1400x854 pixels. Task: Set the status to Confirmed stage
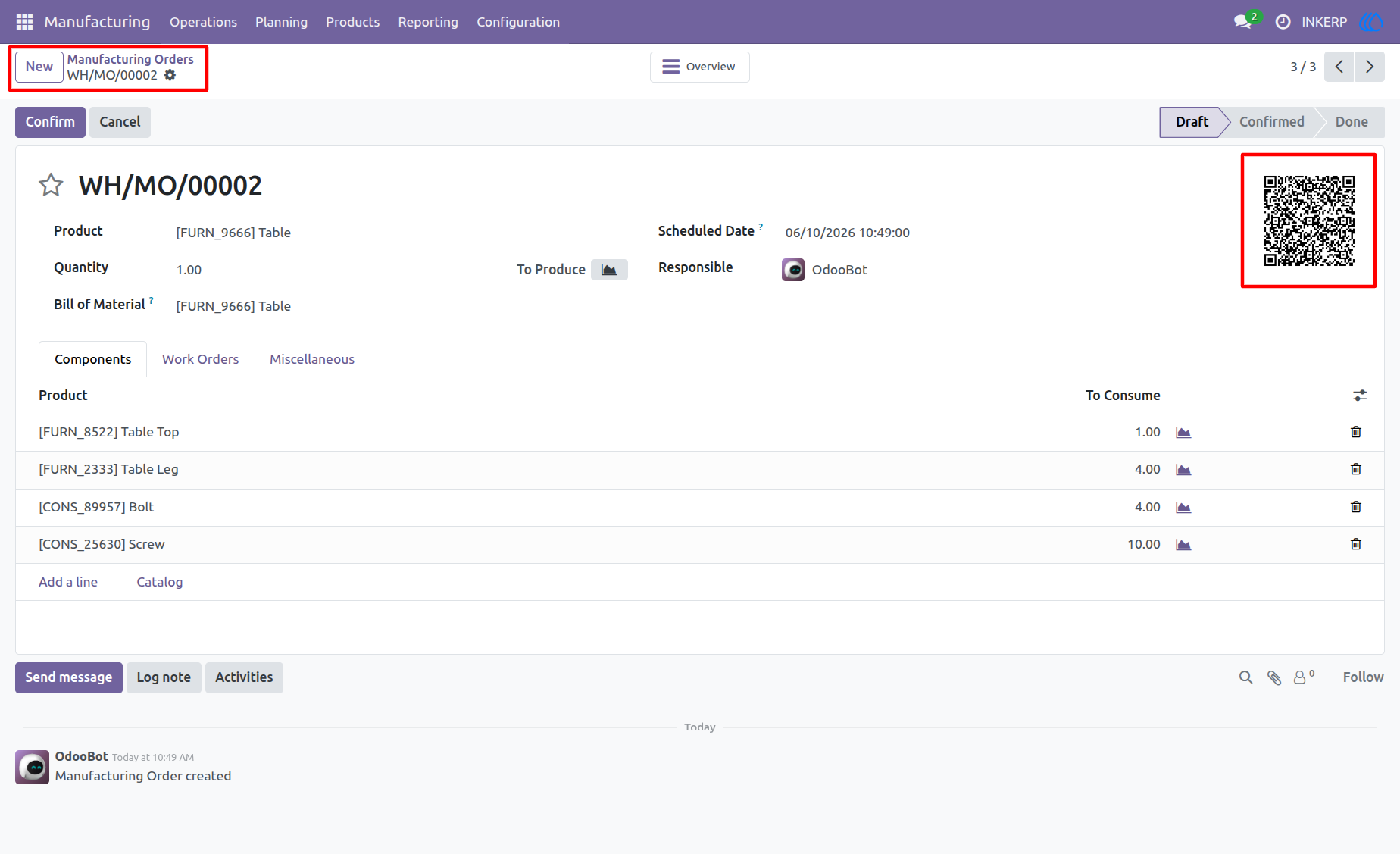1271,122
